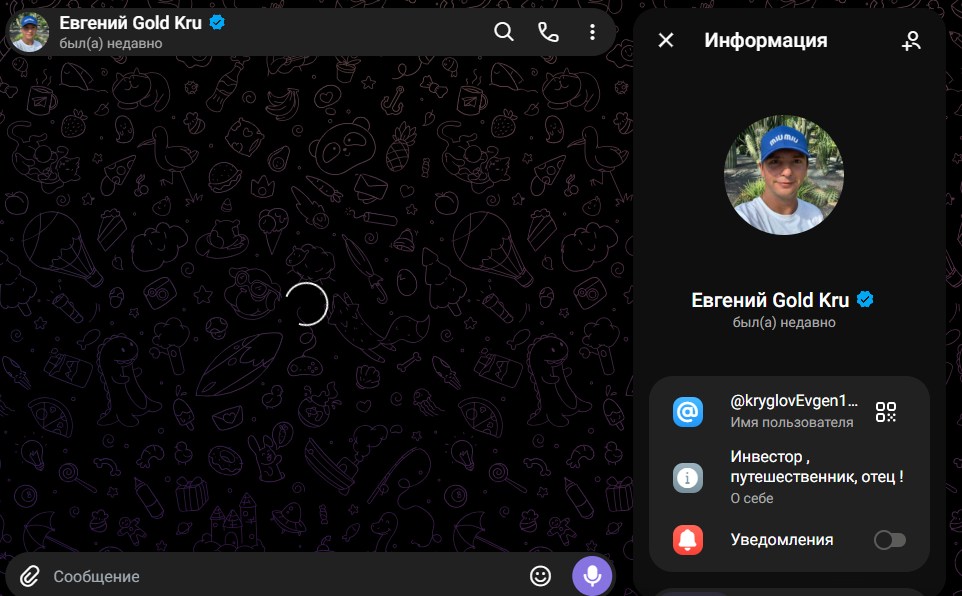Click the verified badge under the profile photo

[x=865, y=300]
